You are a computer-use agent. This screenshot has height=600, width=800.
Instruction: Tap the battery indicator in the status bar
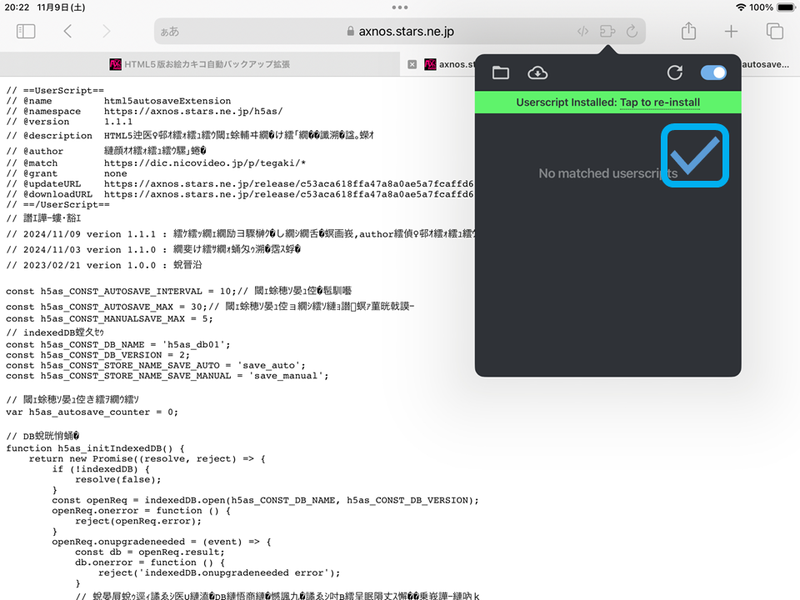[x=786, y=7]
